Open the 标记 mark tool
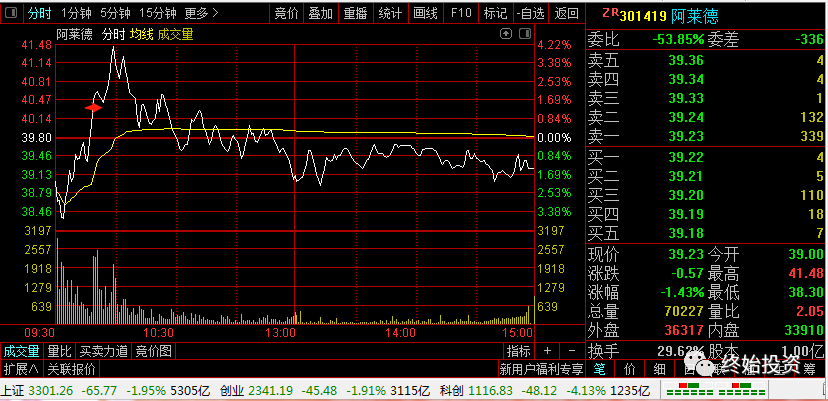 click(x=495, y=13)
